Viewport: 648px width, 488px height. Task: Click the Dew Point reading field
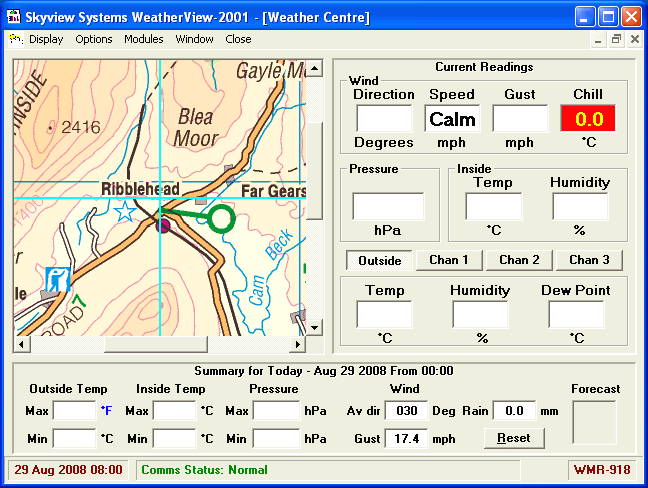[577, 314]
